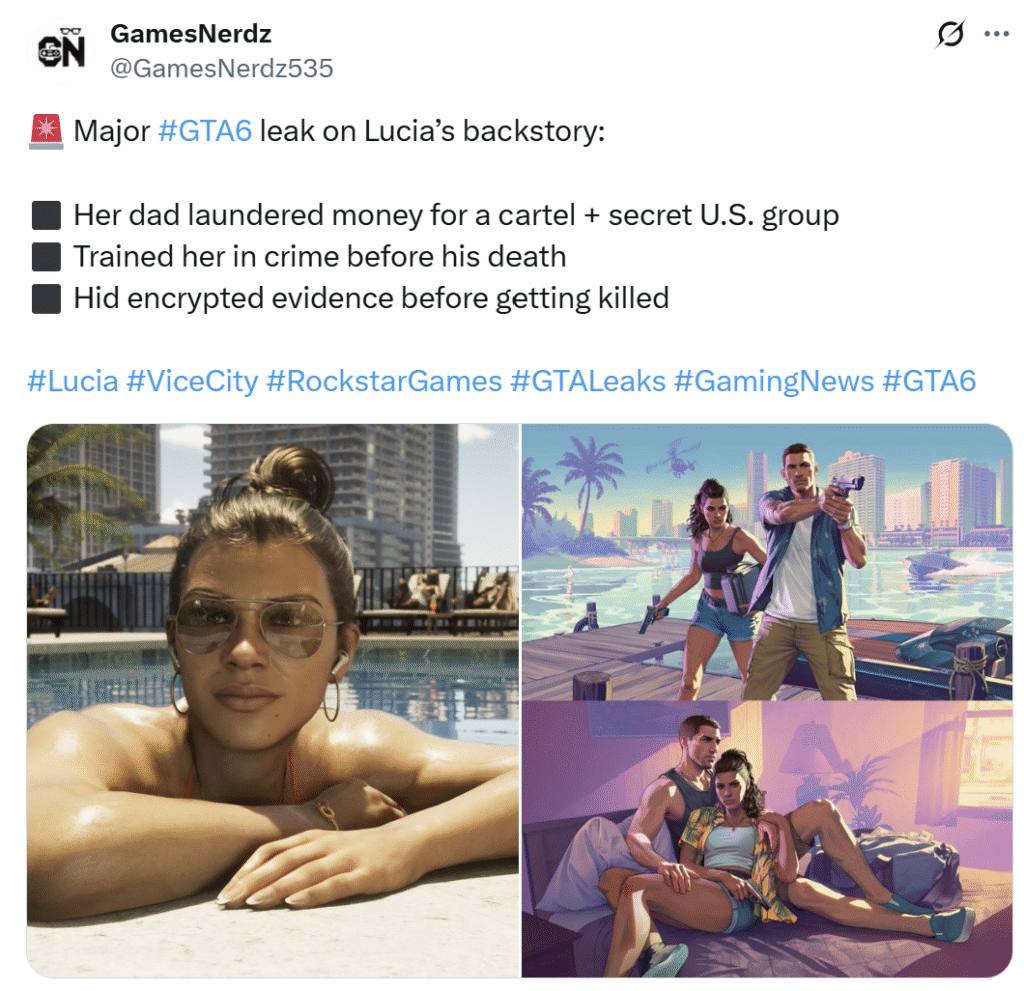The height and width of the screenshot is (991, 1024).
Task: Click the @GamesNerdz535 handle
Action: 222,68
